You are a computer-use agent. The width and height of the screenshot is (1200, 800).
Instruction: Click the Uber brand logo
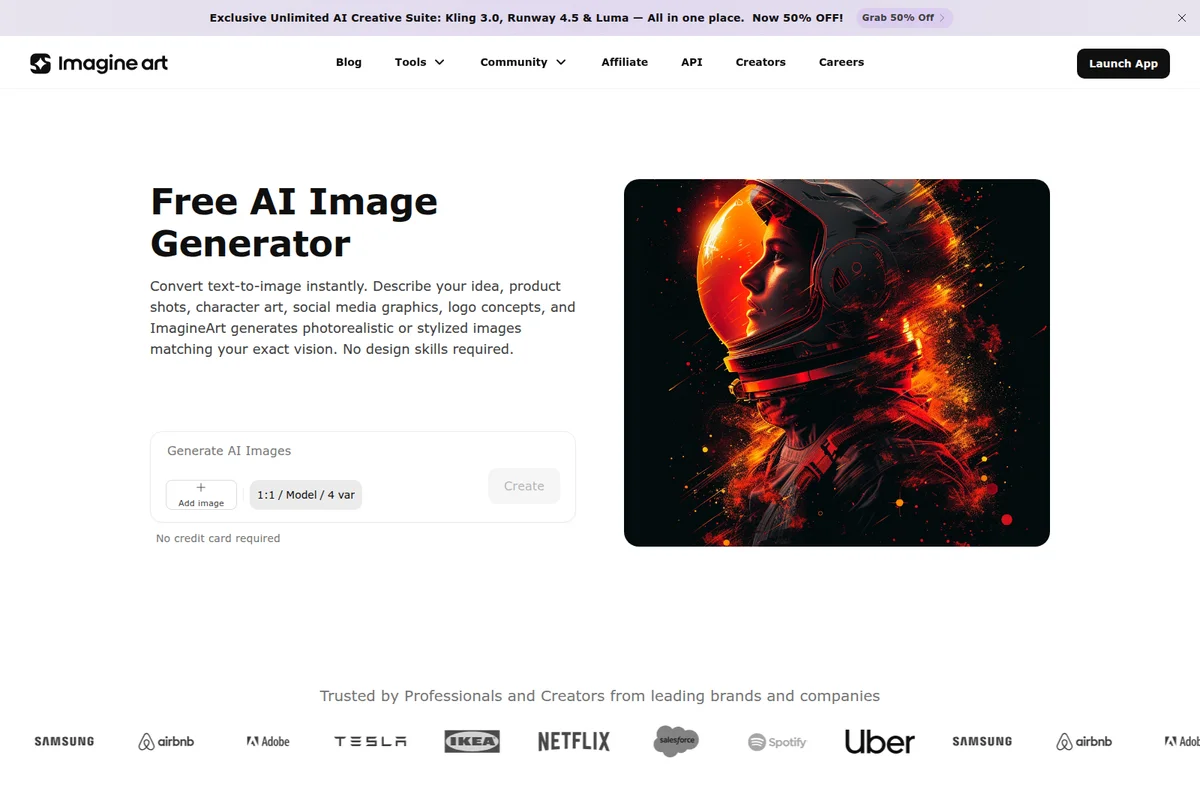(x=879, y=741)
